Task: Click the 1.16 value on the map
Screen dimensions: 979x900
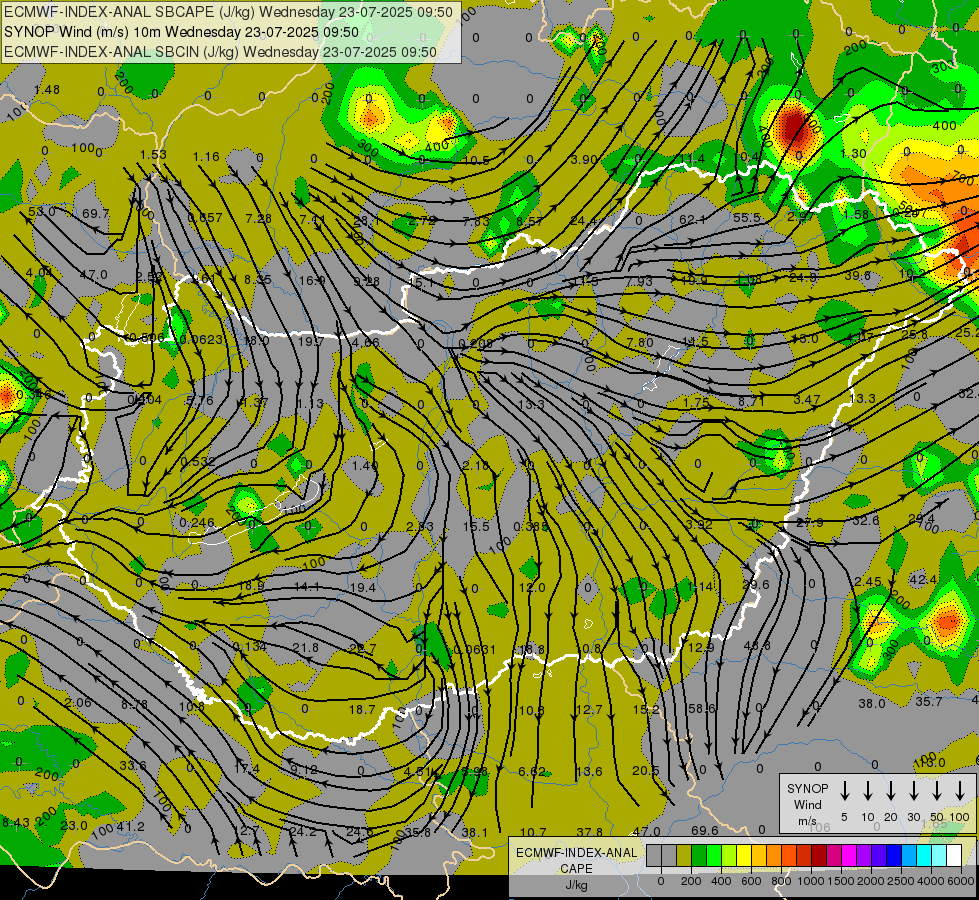Action: point(206,157)
